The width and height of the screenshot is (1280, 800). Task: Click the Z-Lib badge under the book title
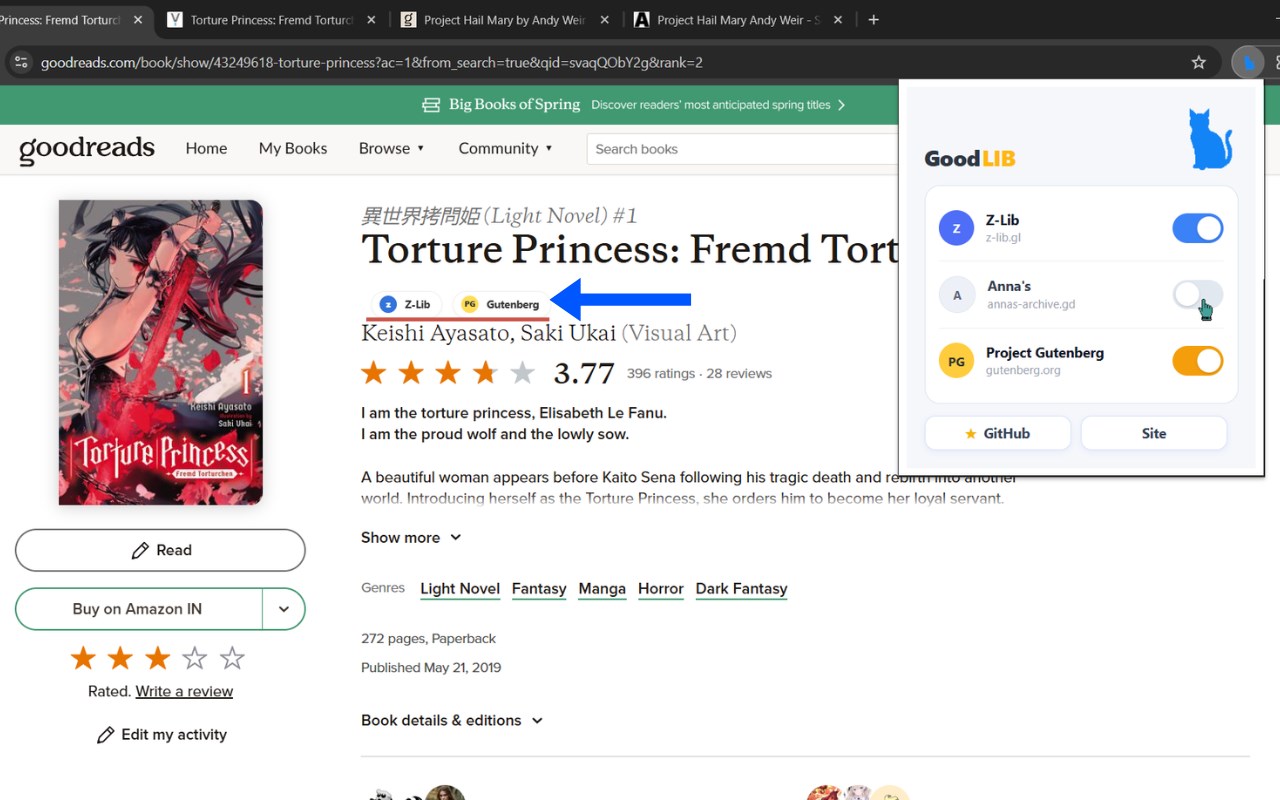[x=405, y=304]
